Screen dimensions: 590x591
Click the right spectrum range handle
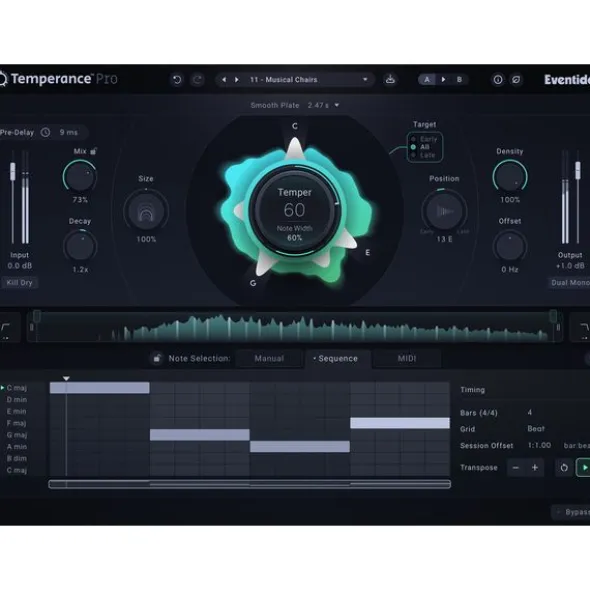click(x=553, y=316)
